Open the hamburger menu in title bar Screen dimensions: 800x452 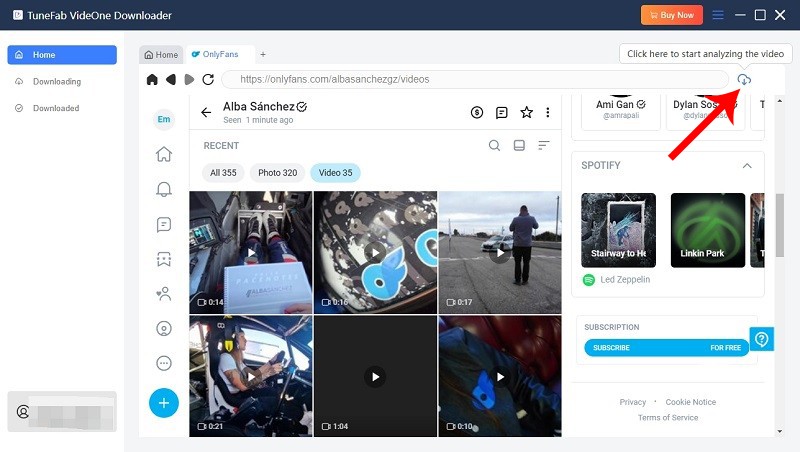point(718,15)
